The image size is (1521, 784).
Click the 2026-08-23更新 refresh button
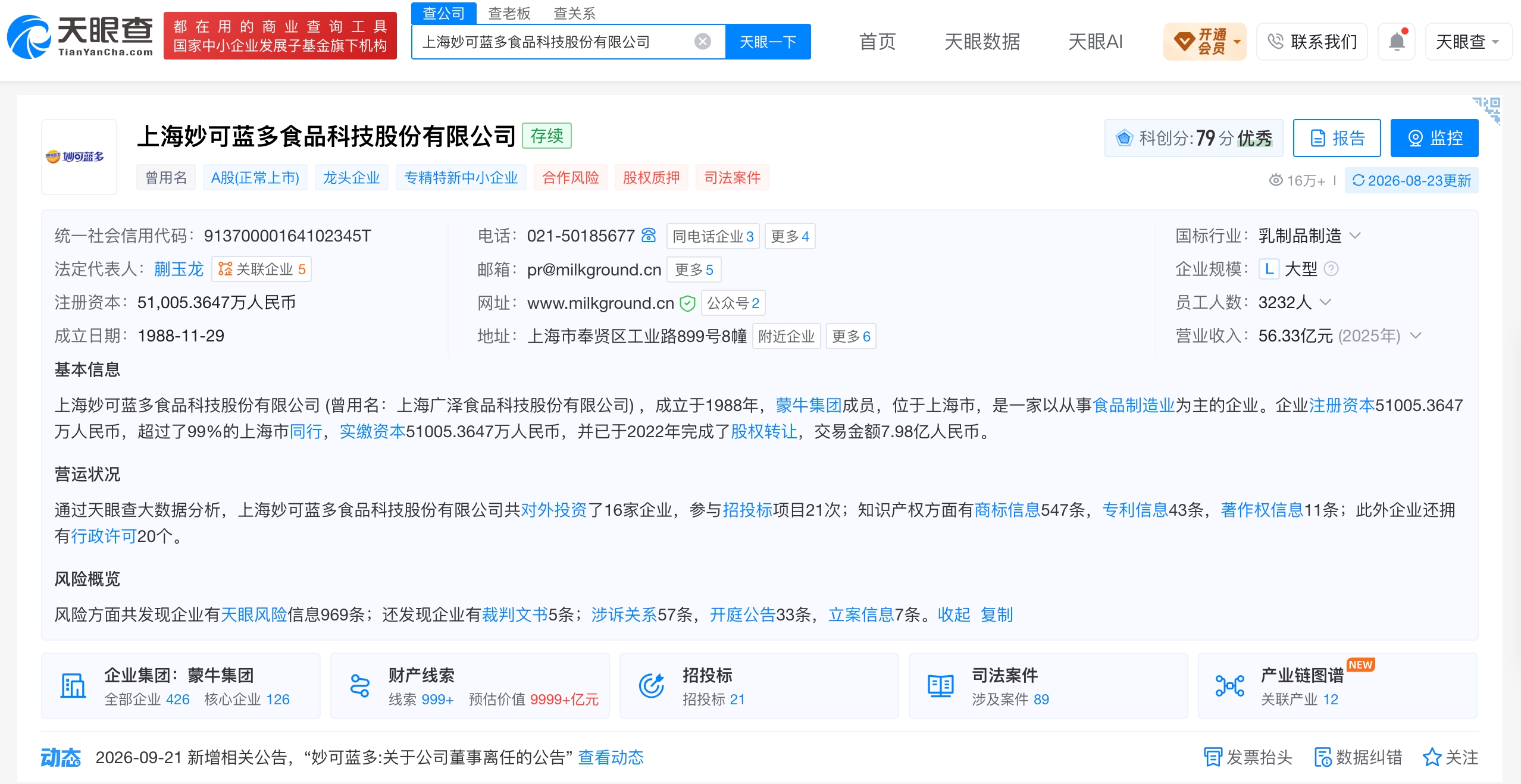pyautogui.click(x=1412, y=180)
